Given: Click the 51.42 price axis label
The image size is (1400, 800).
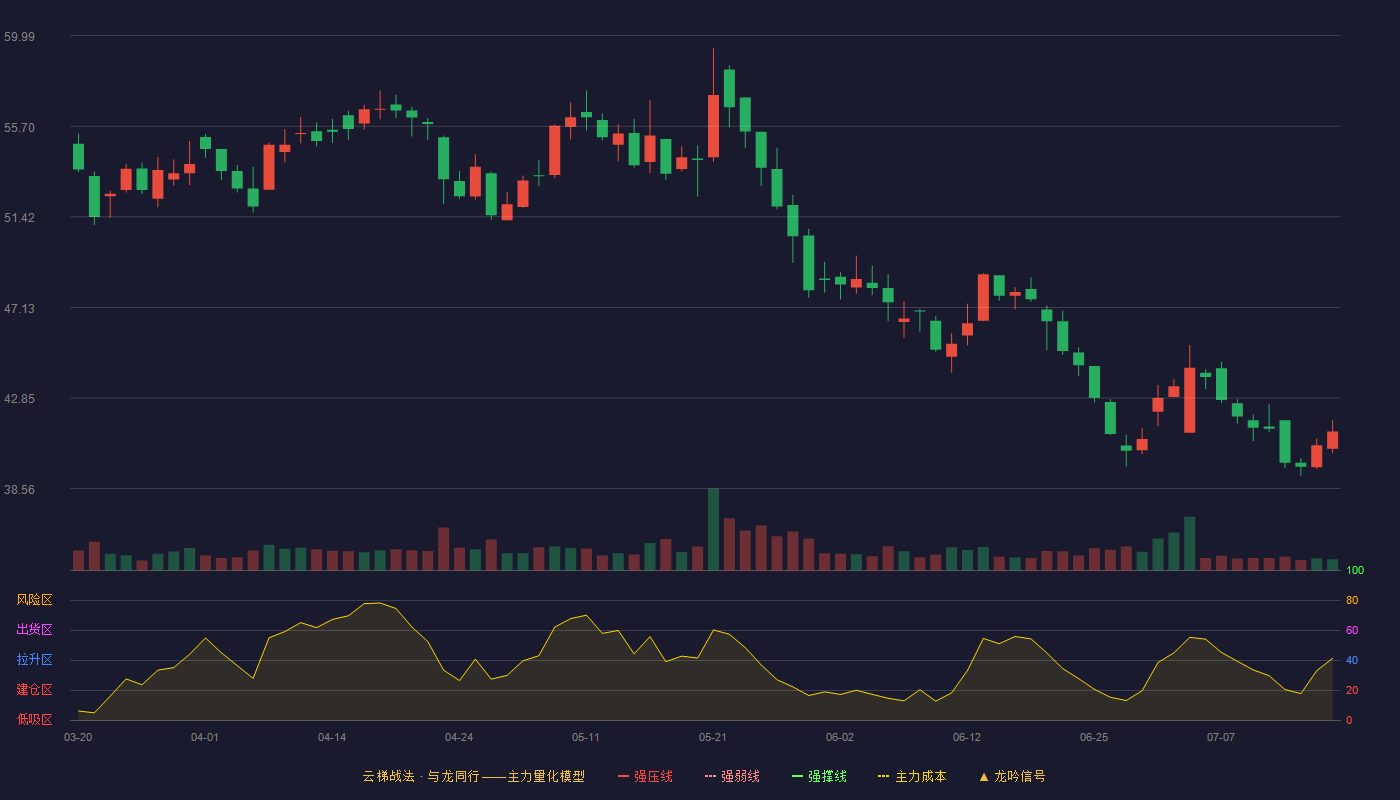Looking at the screenshot, I should (x=19, y=217).
